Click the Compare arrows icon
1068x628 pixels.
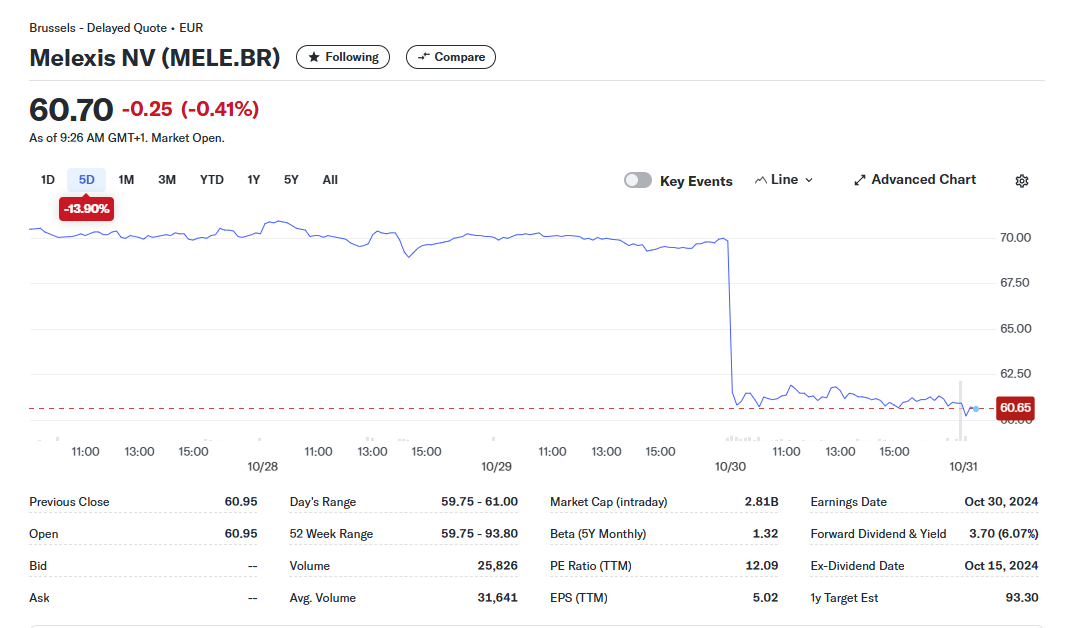pyautogui.click(x=423, y=57)
